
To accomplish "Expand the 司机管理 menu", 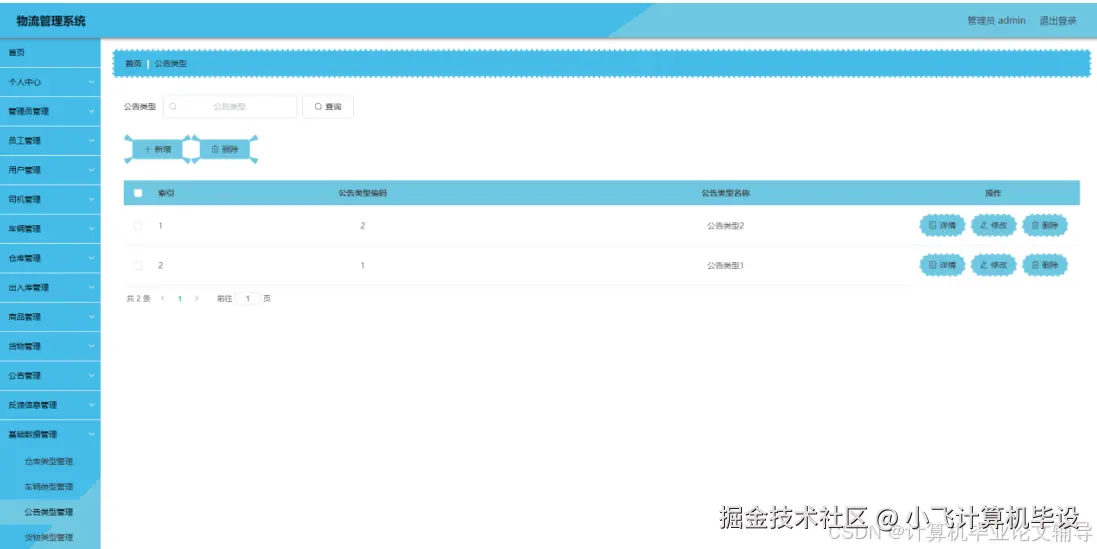I will [x=50, y=199].
